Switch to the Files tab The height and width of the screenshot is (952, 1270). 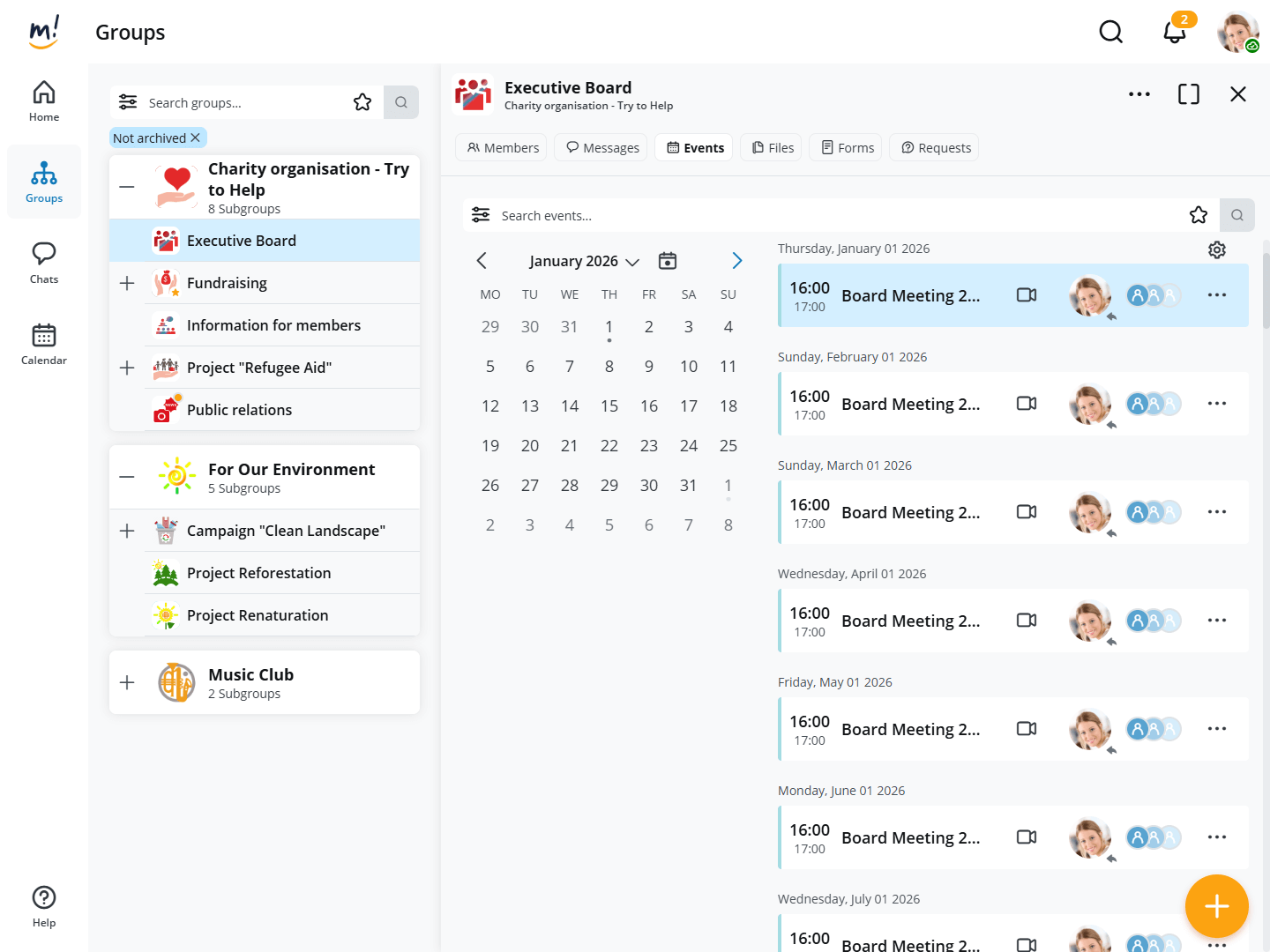click(x=772, y=148)
